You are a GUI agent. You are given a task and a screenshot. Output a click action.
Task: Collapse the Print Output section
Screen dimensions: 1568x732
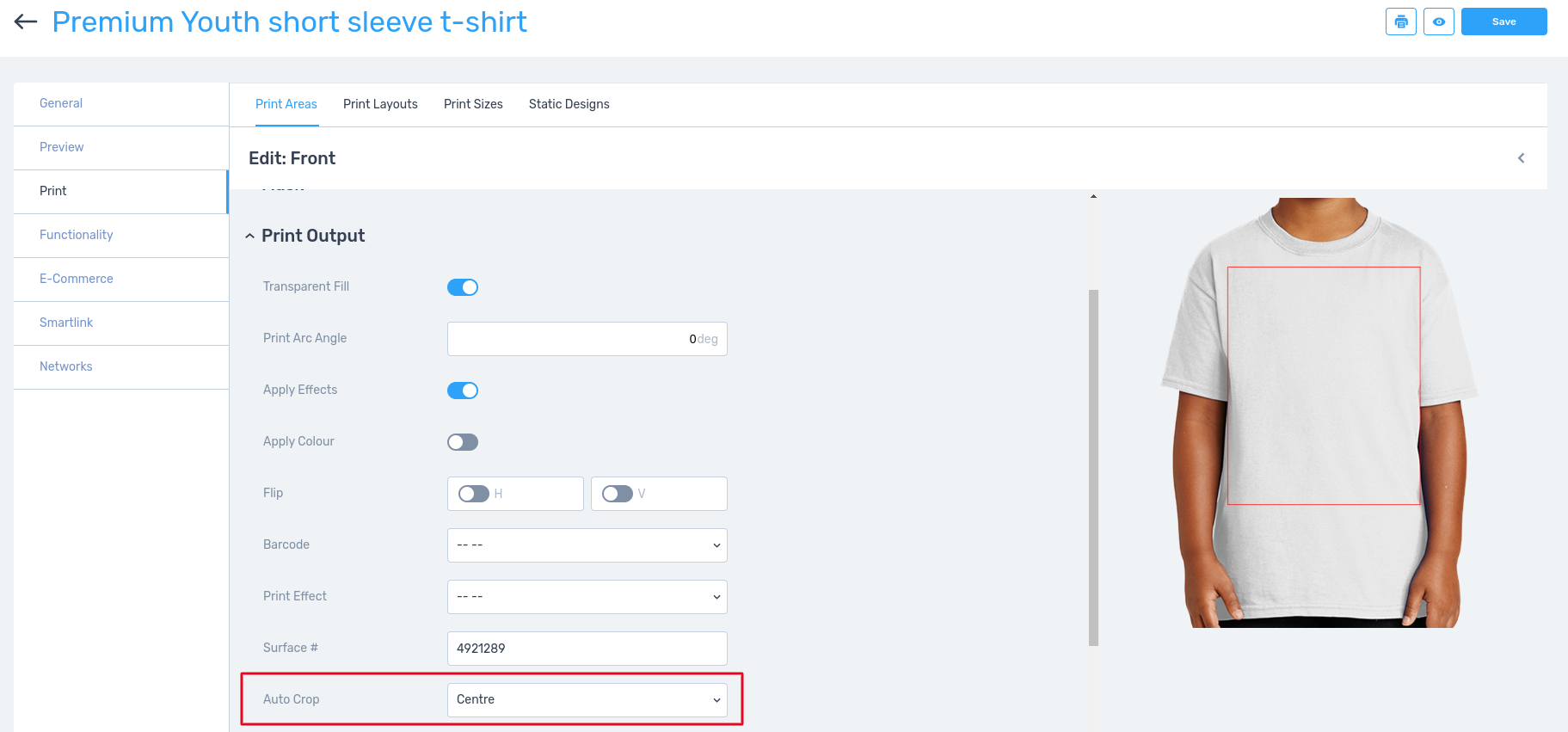[x=249, y=237]
